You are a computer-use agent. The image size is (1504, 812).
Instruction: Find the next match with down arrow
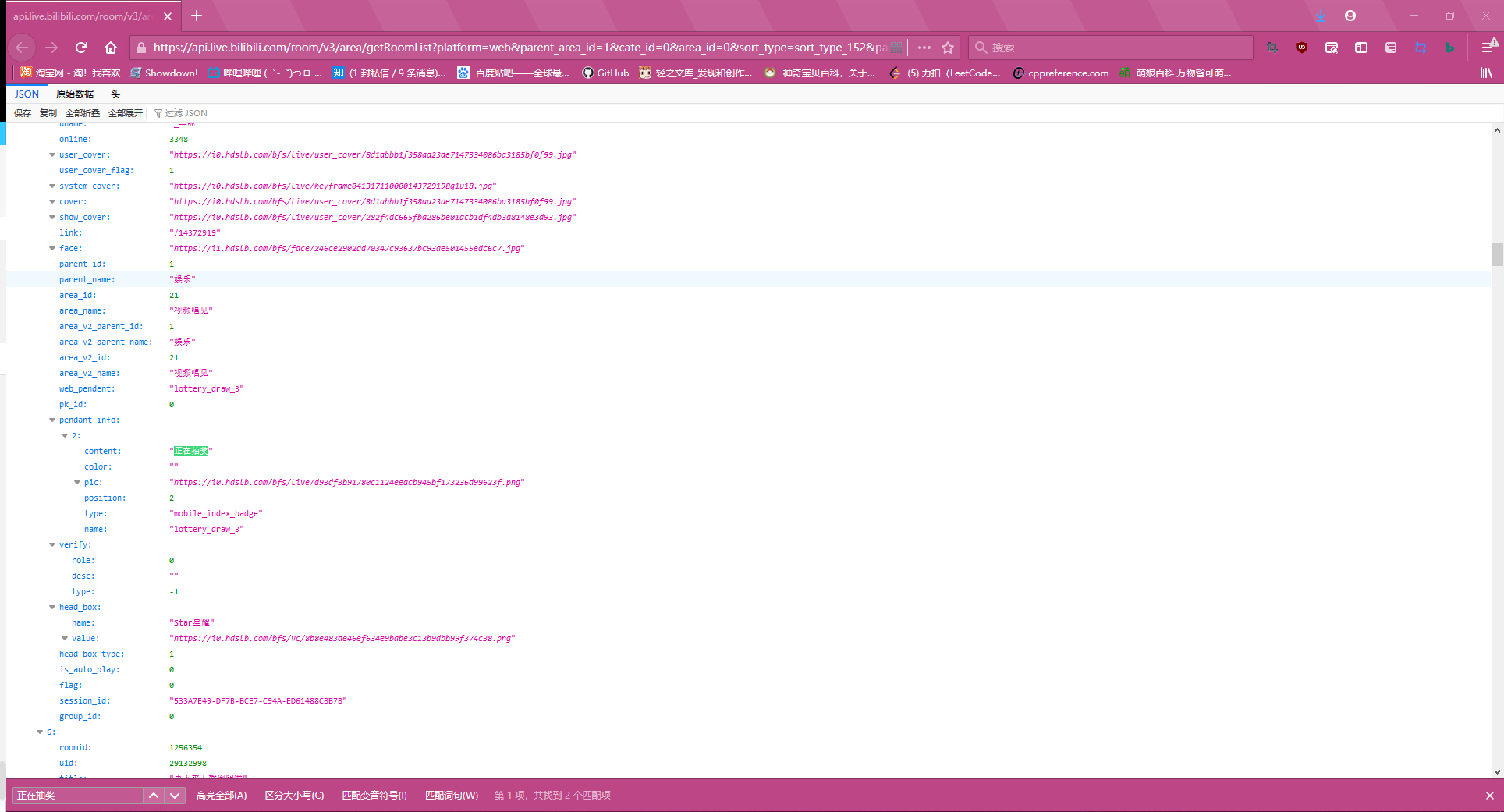175,796
